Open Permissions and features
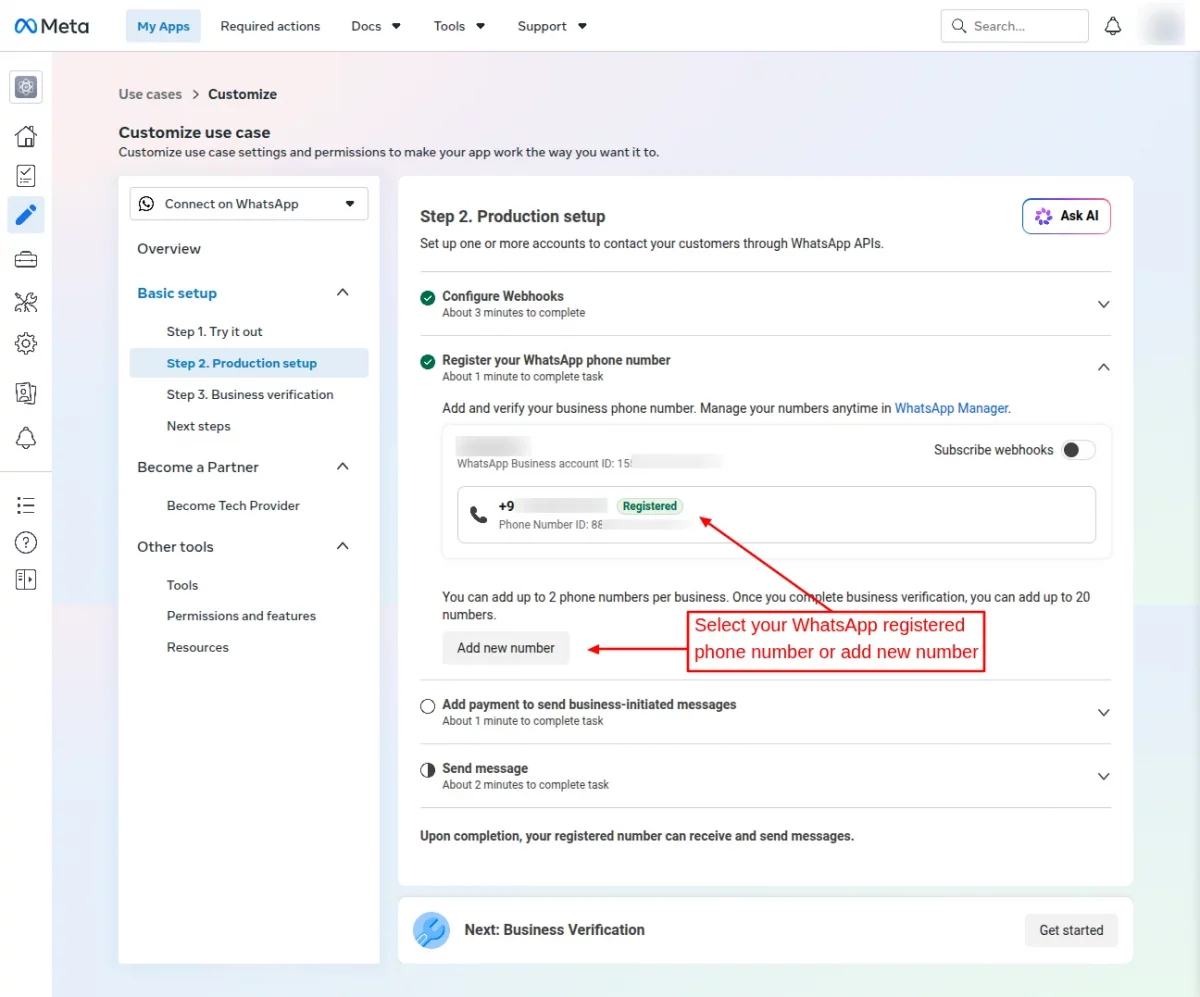Image resolution: width=1200 pixels, height=997 pixels. click(241, 616)
